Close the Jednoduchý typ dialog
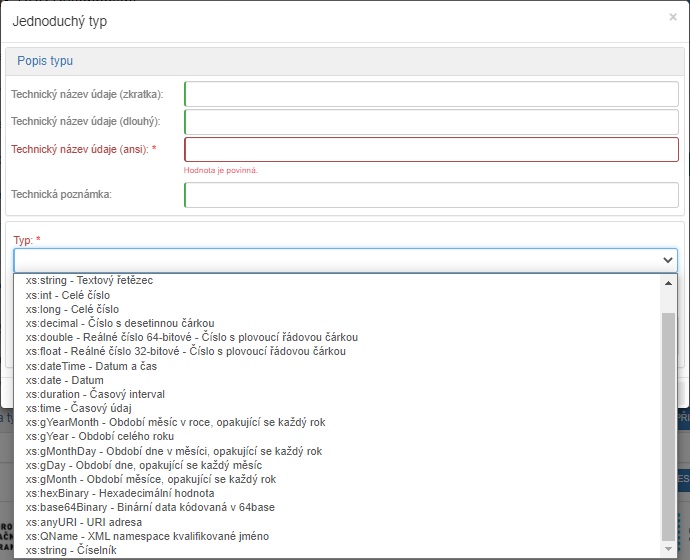 point(672,17)
